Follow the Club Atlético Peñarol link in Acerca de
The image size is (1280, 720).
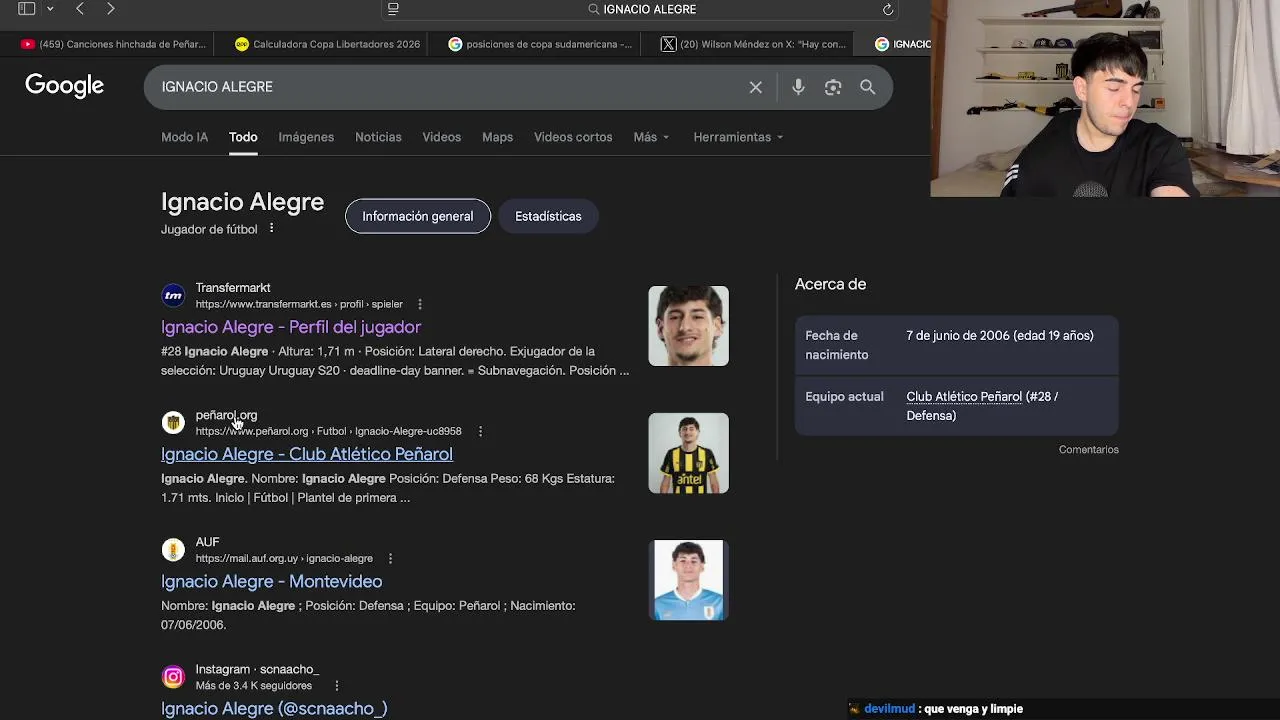964,396
